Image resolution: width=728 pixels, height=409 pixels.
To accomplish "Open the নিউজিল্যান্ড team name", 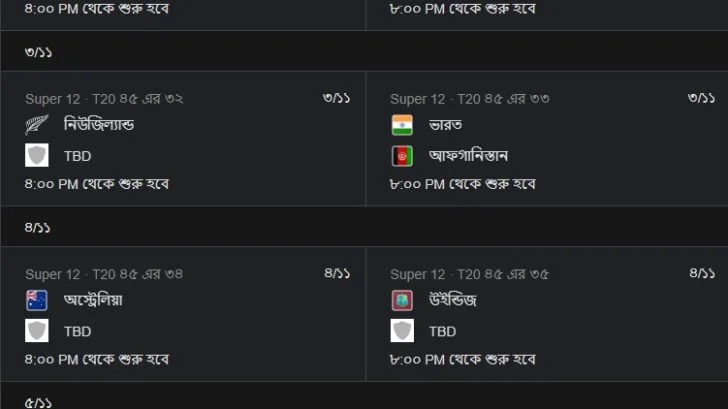I will (99, 124).
